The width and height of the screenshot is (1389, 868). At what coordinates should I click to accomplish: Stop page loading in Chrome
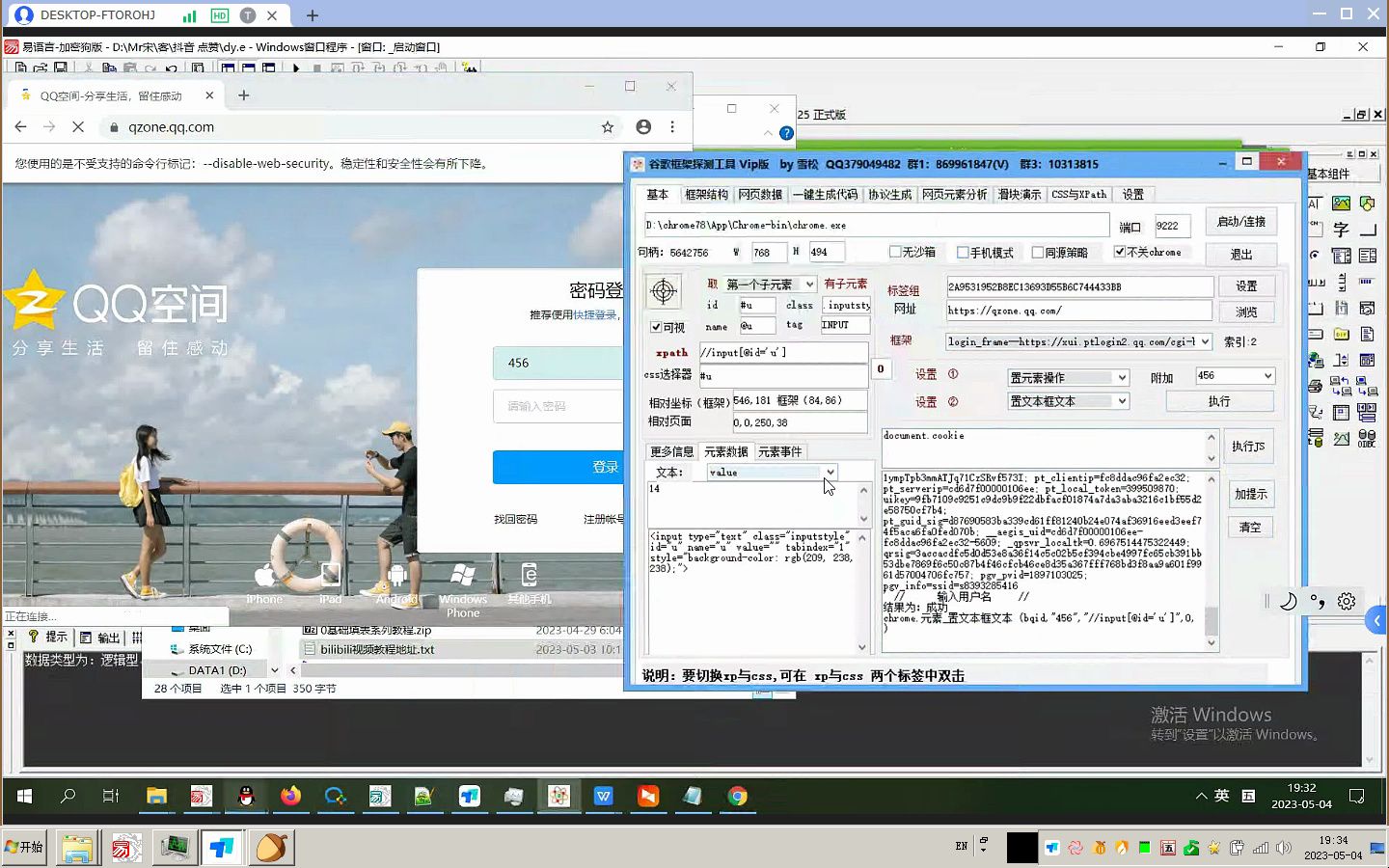click(78, 126)
